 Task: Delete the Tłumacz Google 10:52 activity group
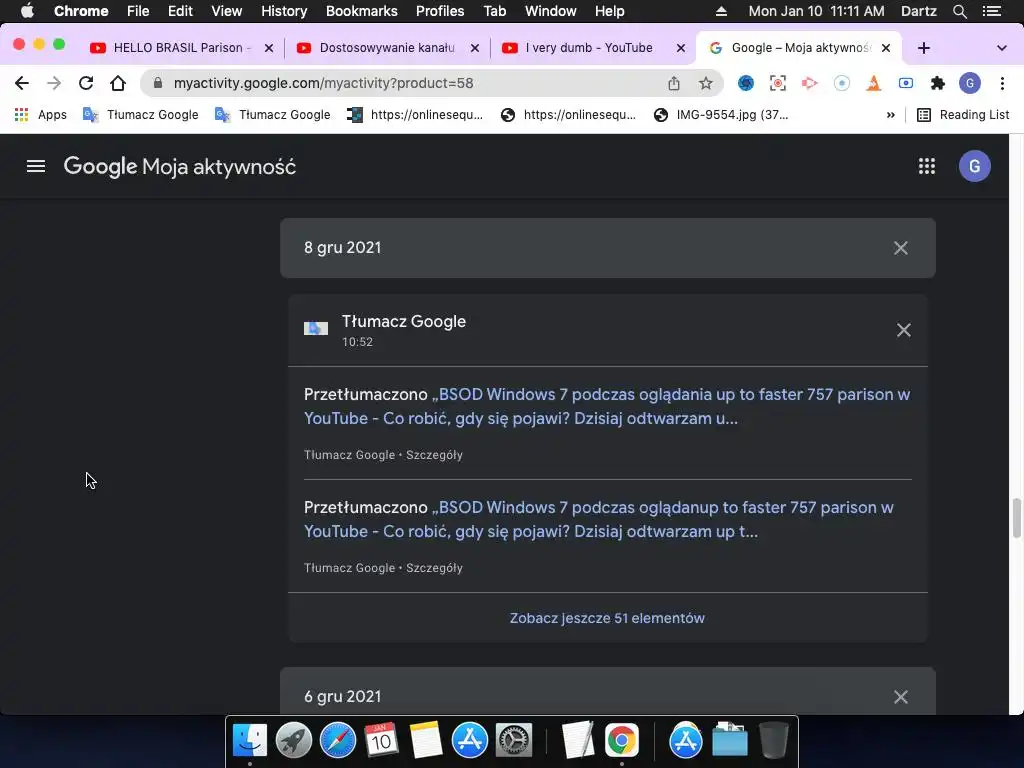pos(904,330)
